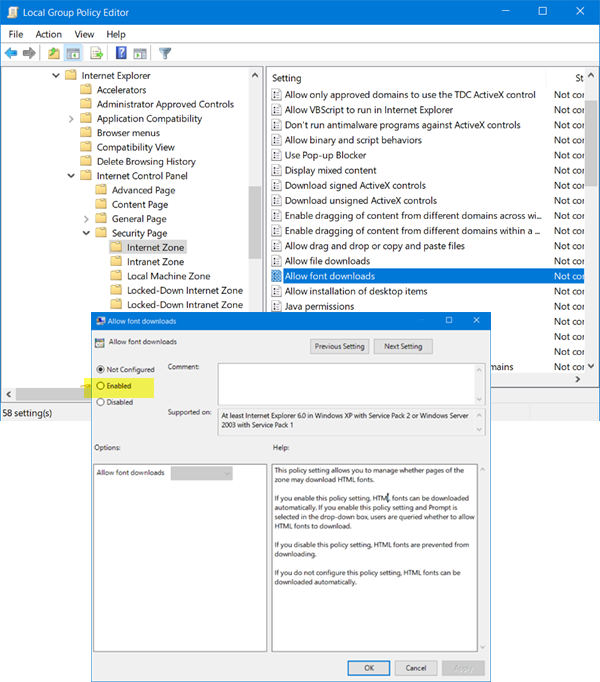Toggle the Show/Hide action pane icon
The width and height of the screenshot is (600, 682).
tap(140, 53)
